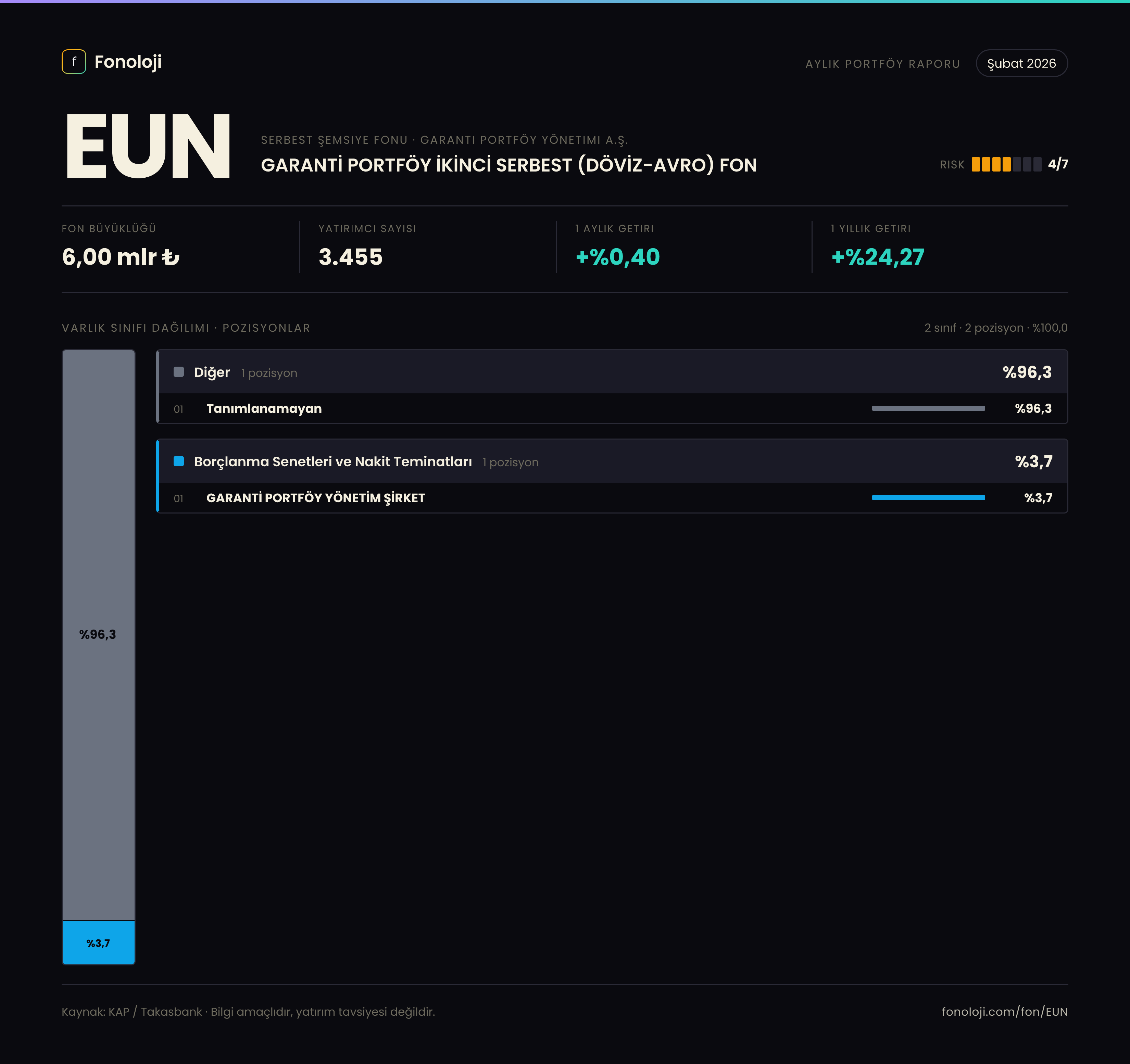Click the Fonoloji brand name
Image resolution: width=1130 pixels, height=1064 pixels.
128,61
